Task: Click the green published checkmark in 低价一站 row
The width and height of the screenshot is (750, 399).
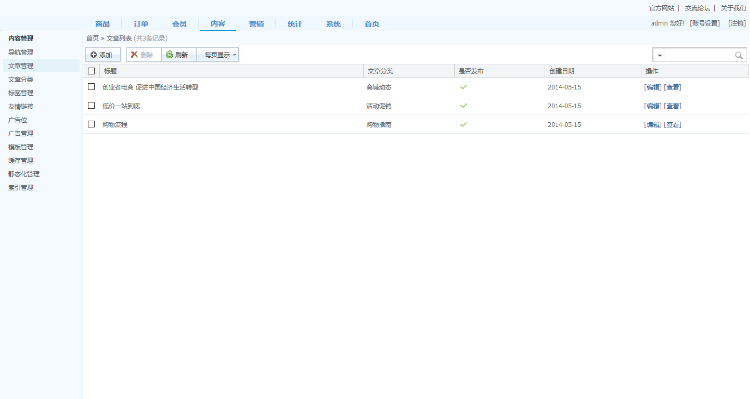Action: click(x=463, y=106)
